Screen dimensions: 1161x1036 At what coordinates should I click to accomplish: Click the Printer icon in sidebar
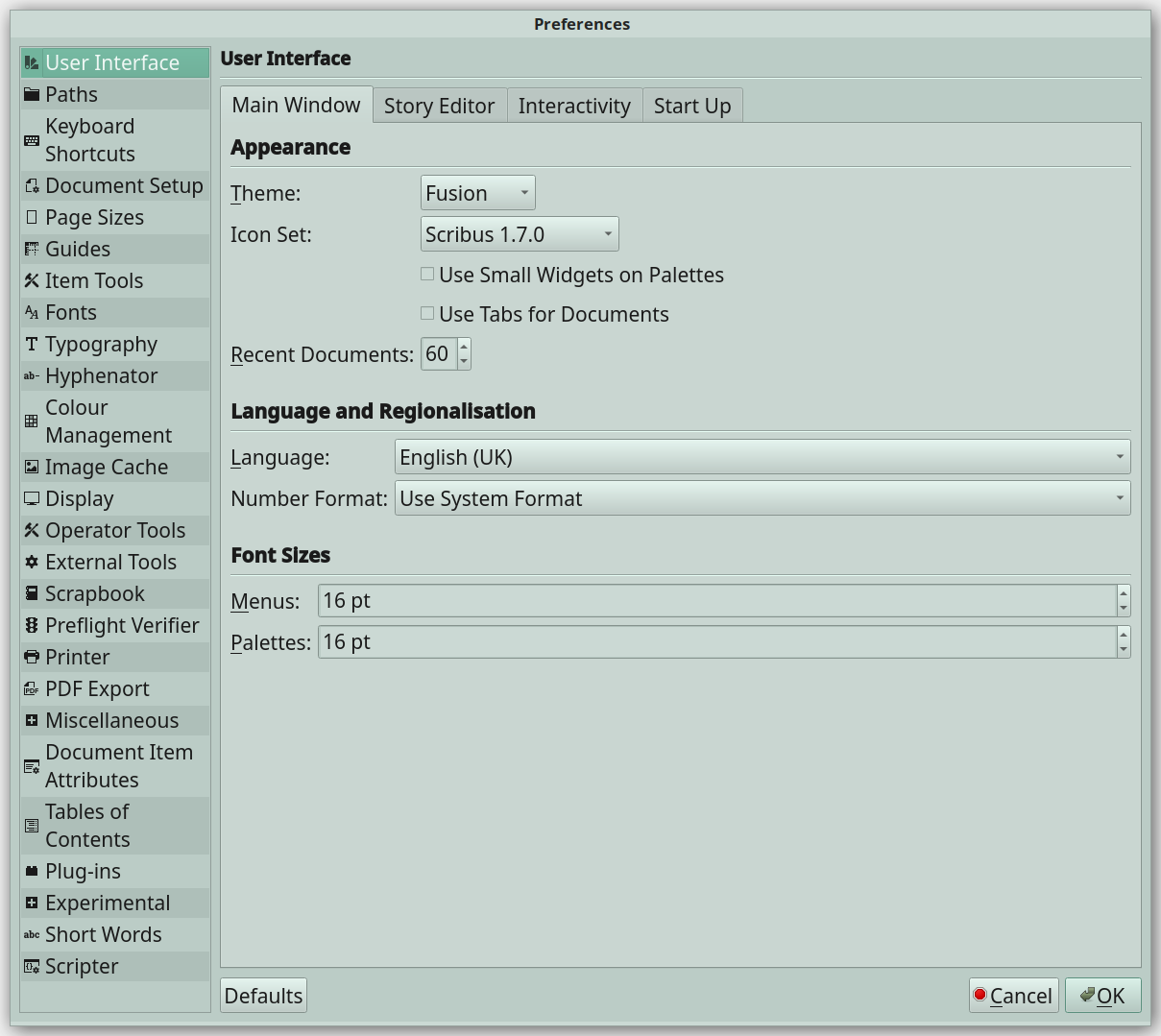pos(32,657)
